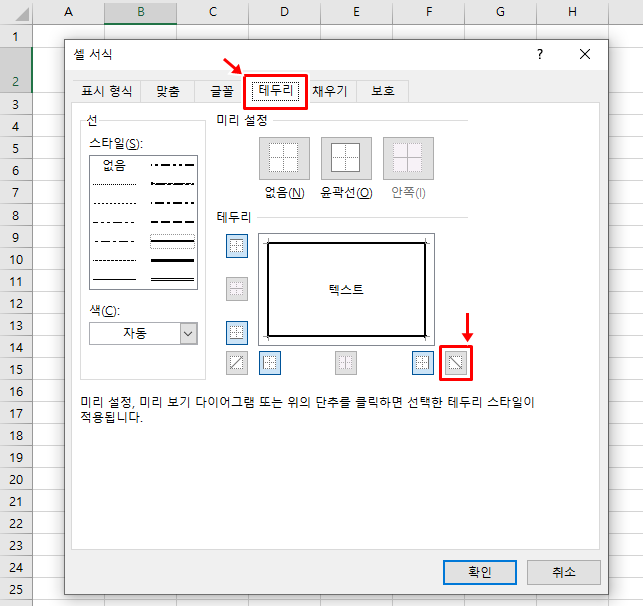Select the 테두리 tab
The height and width of the screenshot is (606, 643).
pyautogui.click(x=276, y=90)
